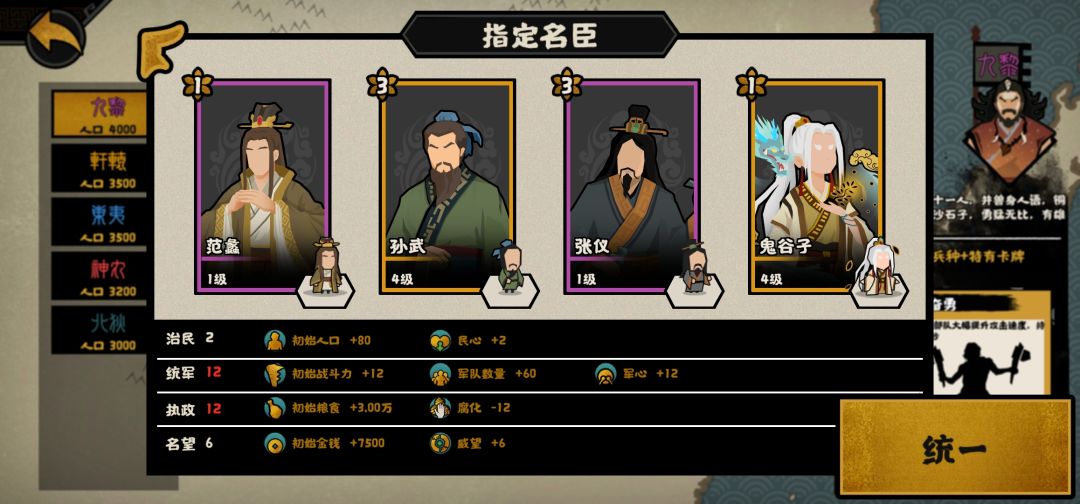Viewport: 1080px width, 504px height.
Task: Choose the 孙武 minister card
Action: coord(447,187)
